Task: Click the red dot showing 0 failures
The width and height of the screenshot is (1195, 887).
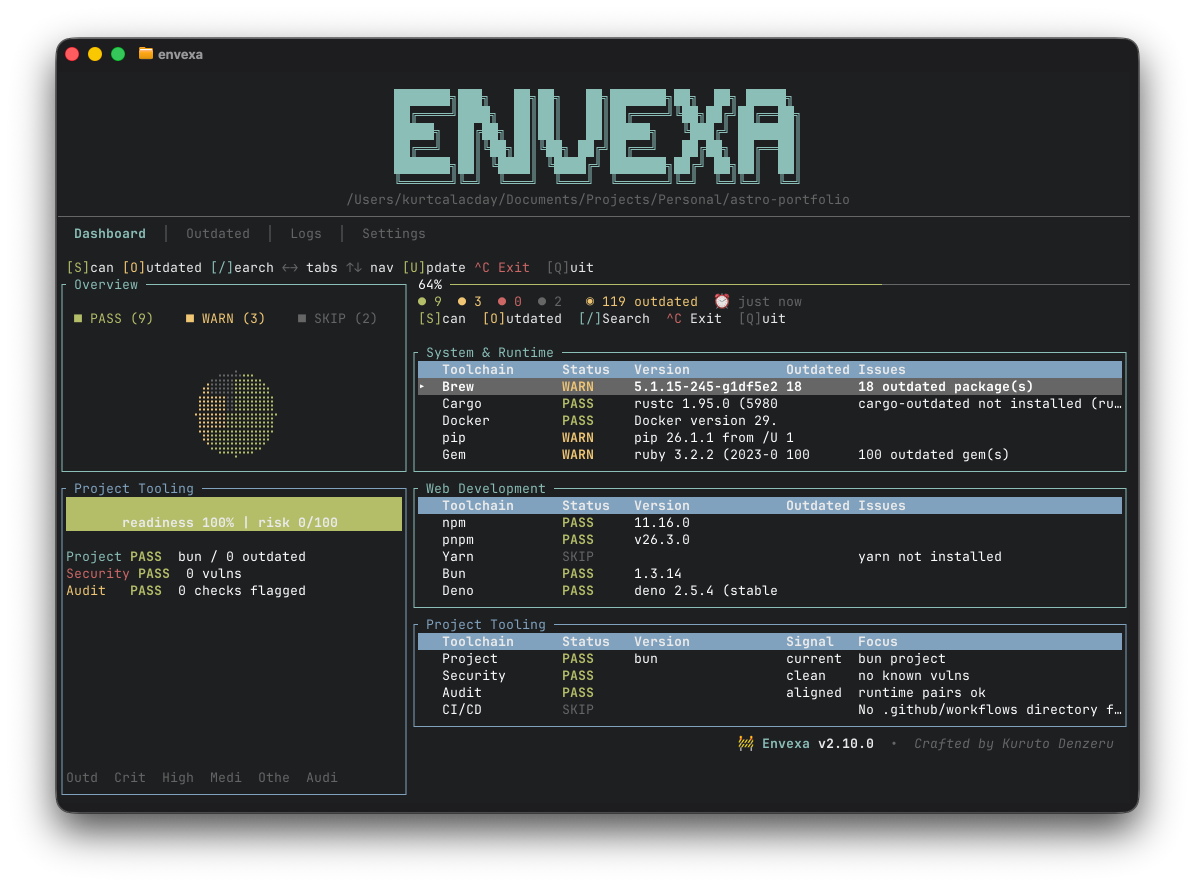Action: tap(501, 302)
